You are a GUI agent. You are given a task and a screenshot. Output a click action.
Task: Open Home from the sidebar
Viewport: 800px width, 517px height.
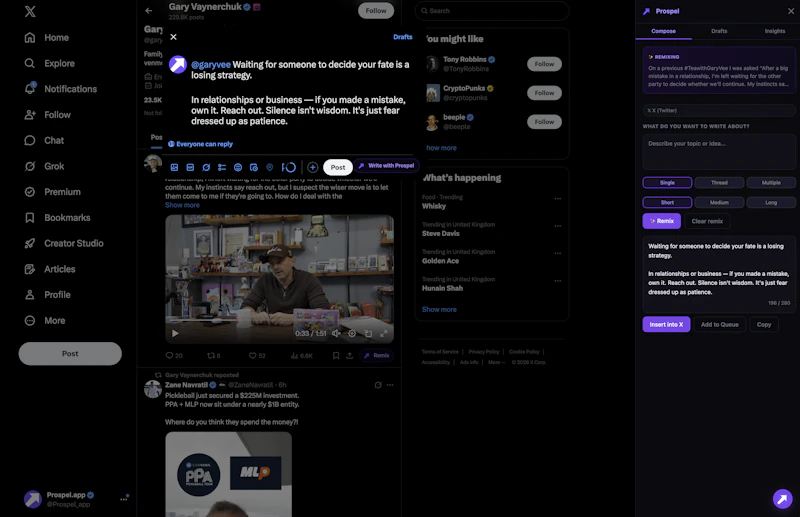[46, 38]
